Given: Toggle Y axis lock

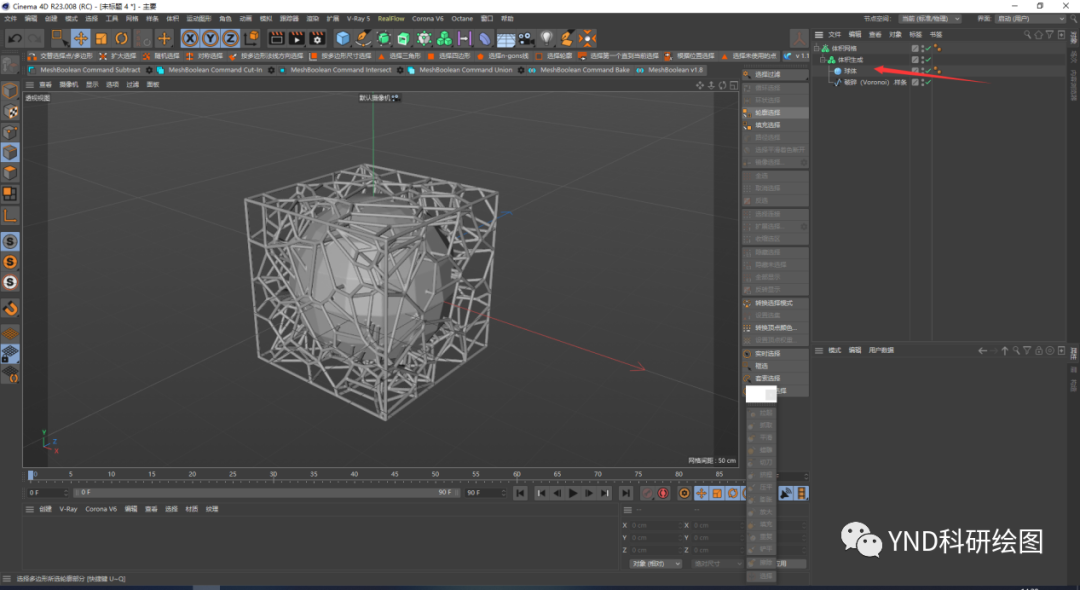Looking at the screenshot, I should (x=210, y=39).
